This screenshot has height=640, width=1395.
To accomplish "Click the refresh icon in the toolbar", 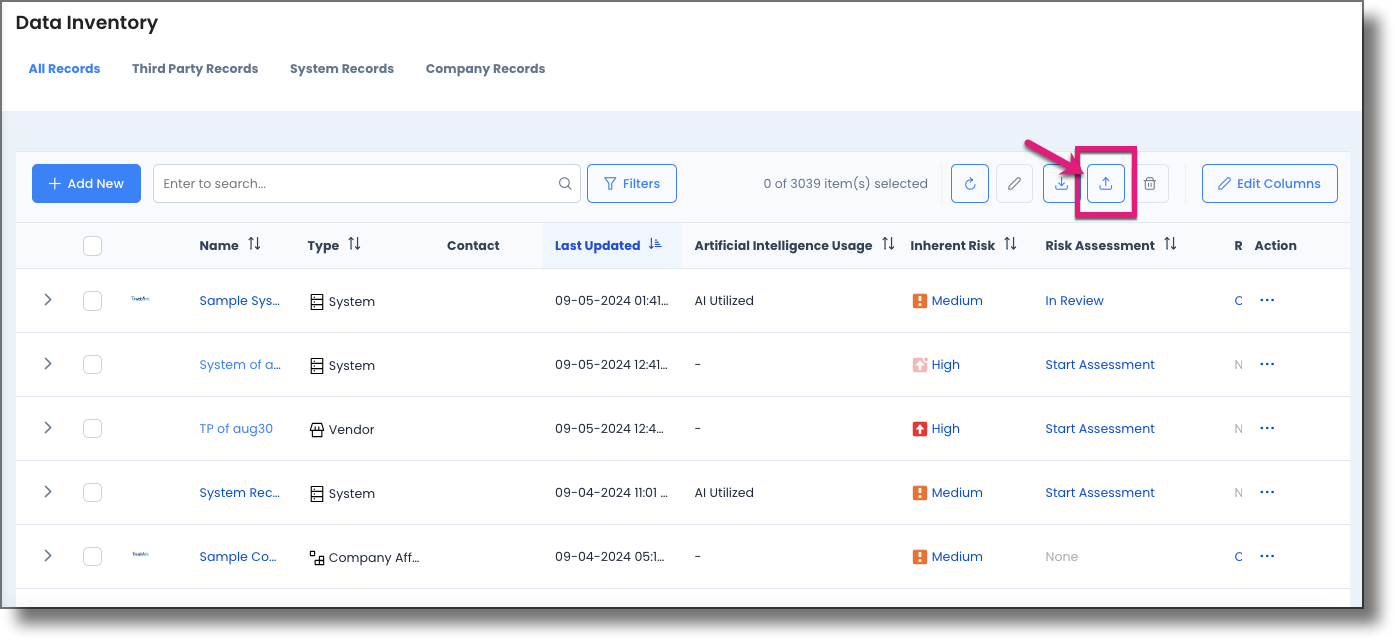I will pyautogui.click(x=969, y=183).
